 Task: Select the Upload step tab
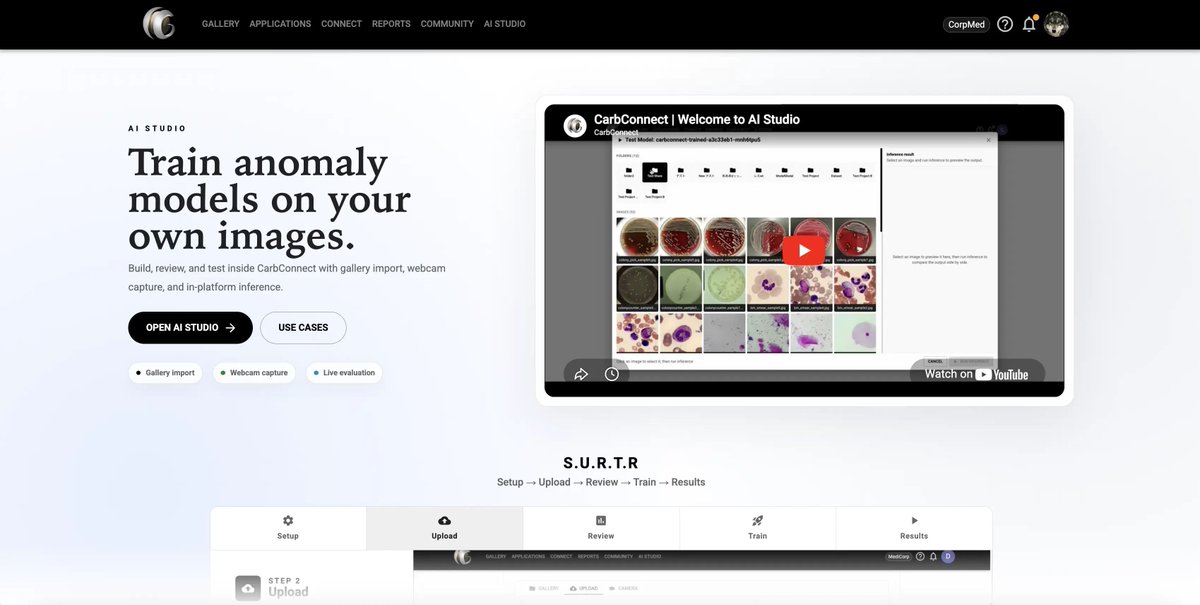click(x=444, y=528)
